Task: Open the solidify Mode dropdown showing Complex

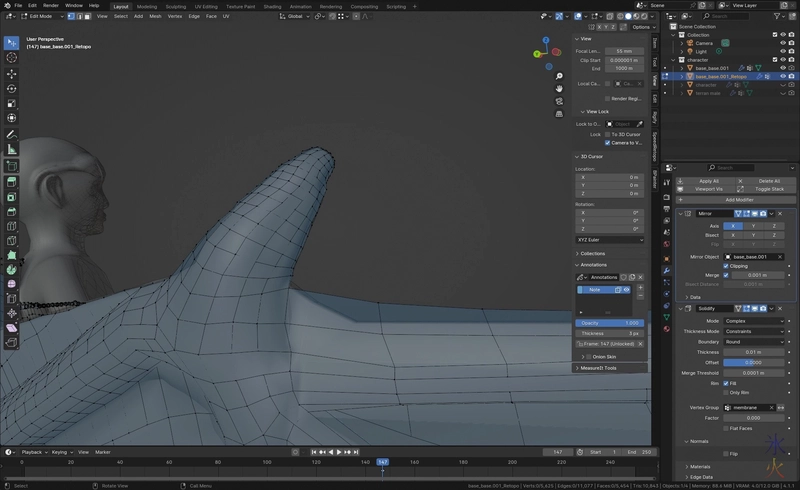Action: 753,321
